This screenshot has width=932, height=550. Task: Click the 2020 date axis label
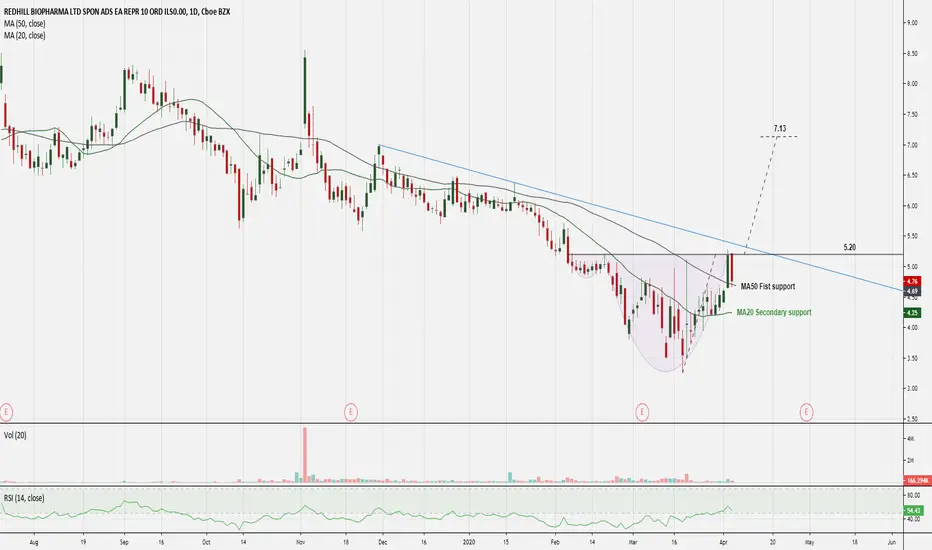[x=470, y=542]
